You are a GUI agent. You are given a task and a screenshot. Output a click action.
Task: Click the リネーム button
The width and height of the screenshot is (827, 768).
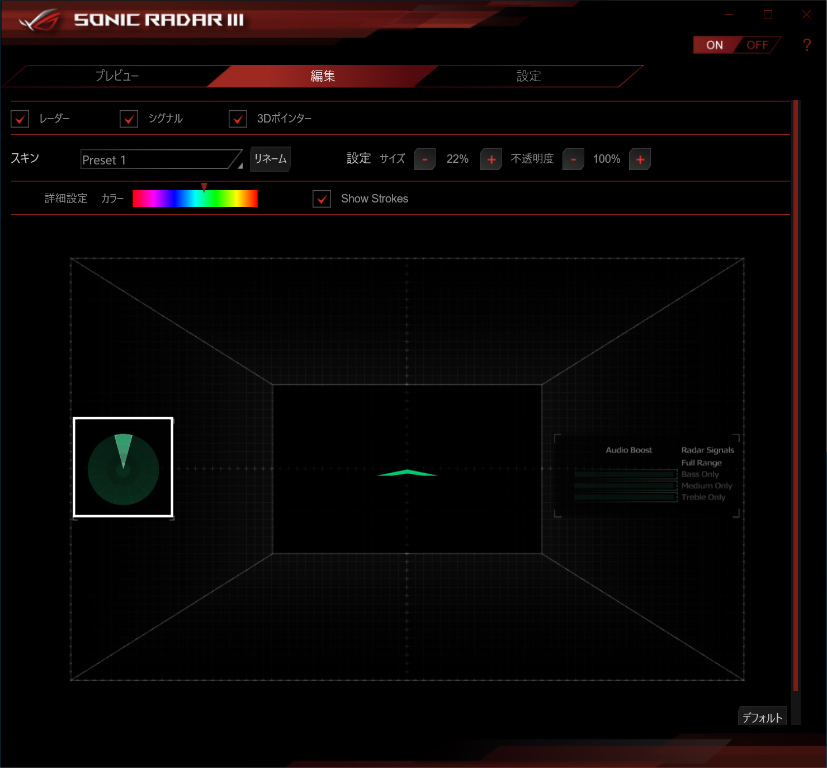coord(270,159)
